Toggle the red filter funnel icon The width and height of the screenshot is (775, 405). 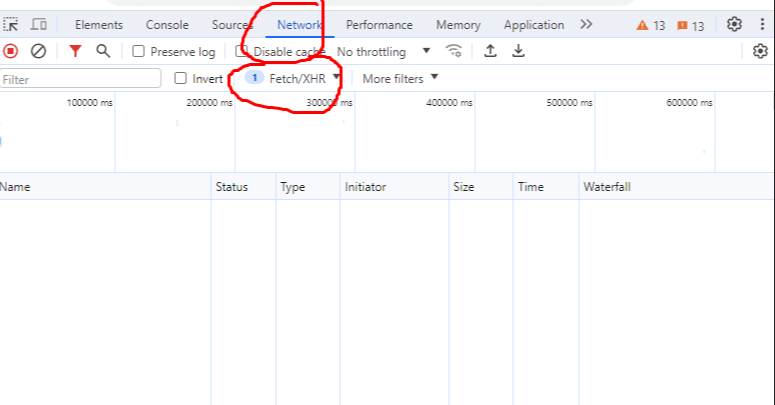pos(75,51)
